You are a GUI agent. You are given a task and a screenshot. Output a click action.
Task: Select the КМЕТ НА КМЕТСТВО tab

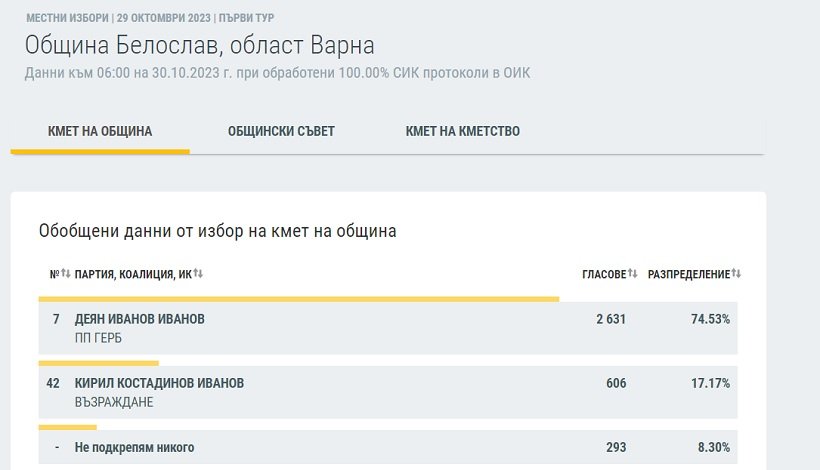click(462, 132)
